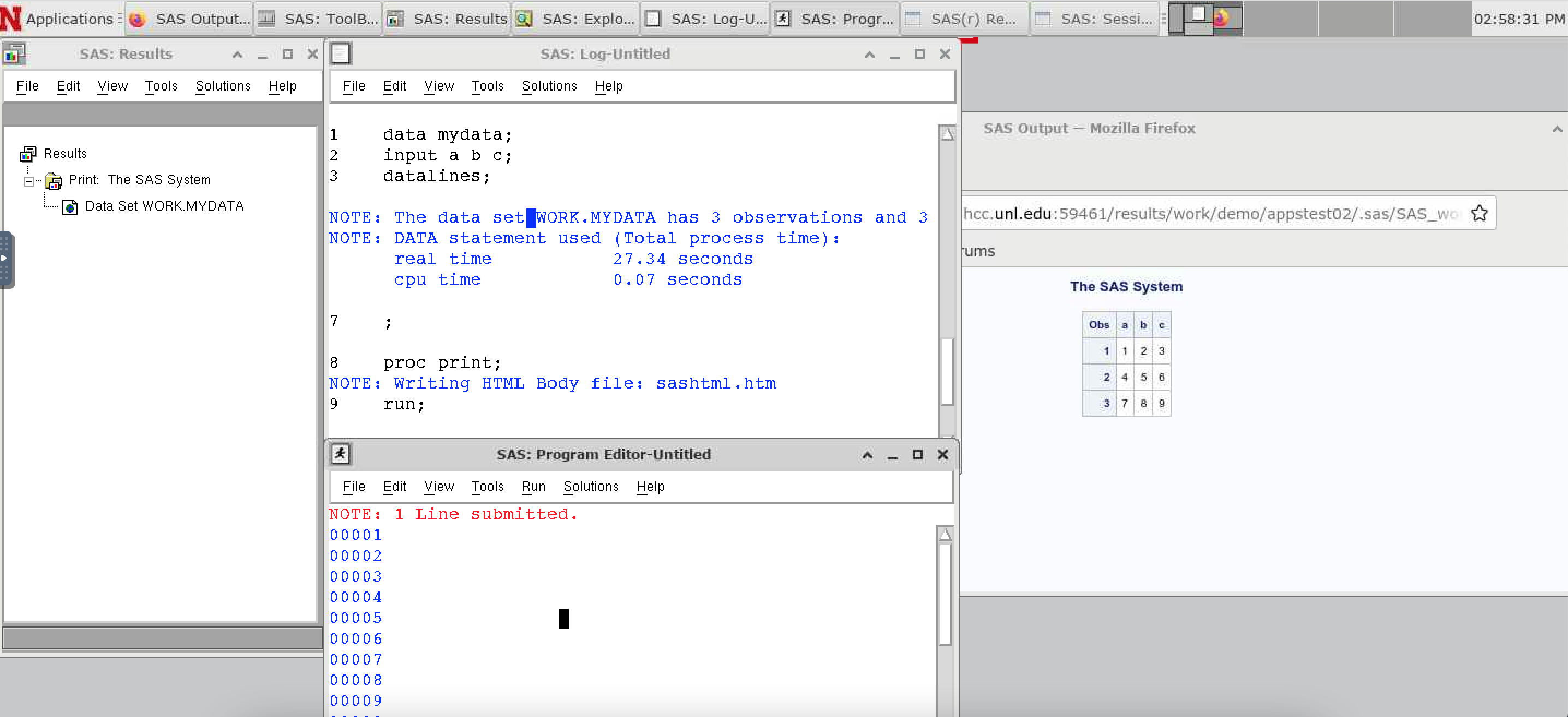Image resolution: width=1568 pixels, height=717 pixels.
Task: Click the cell with value 9 in output table
Action: point(1161,403)
